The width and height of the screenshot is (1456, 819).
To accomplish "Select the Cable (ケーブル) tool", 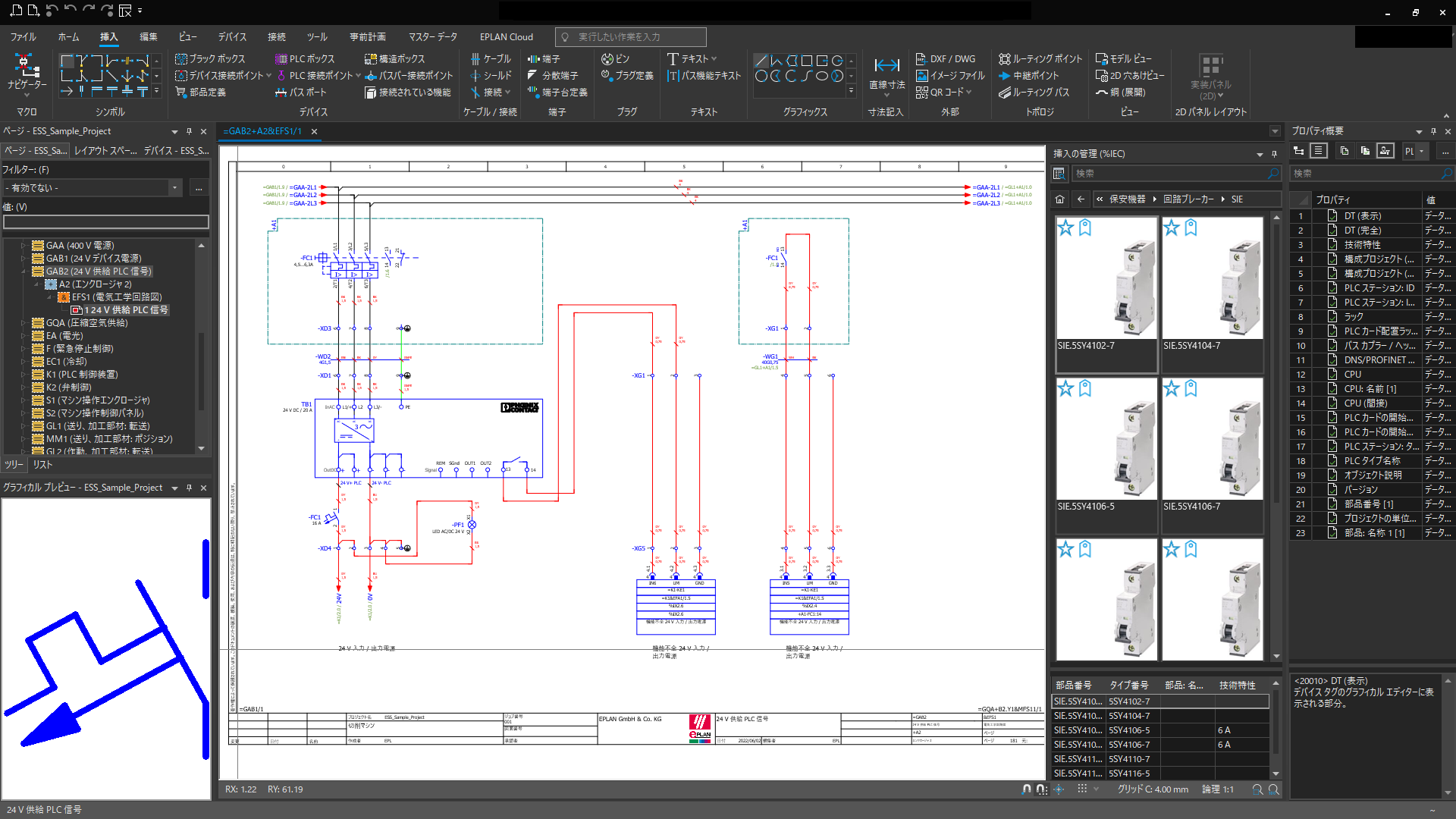I will [x=491, y=58].
